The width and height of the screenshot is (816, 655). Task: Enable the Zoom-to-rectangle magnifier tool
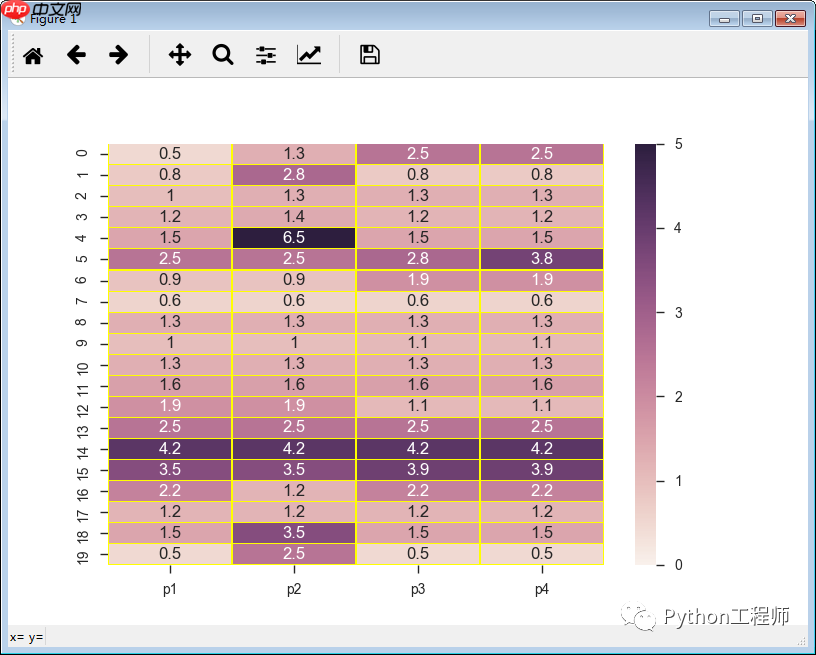pyautogui.click(x=222, y=54)
